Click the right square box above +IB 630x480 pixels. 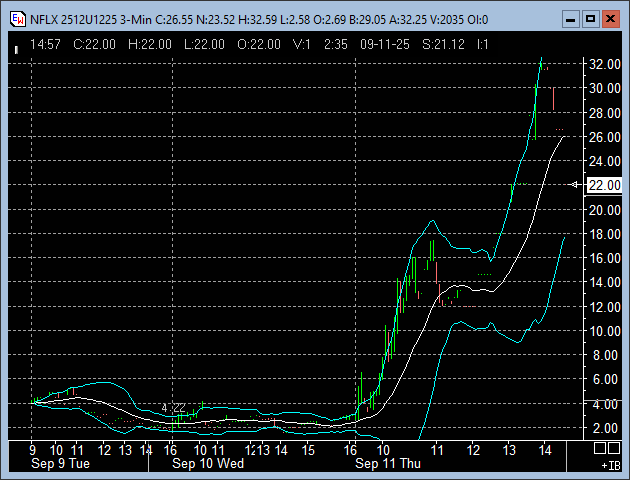pos(614,448)
